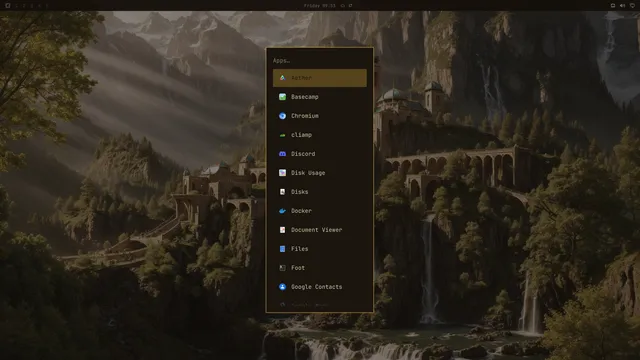Click the blue Chromium icon

tap(282, 116)
